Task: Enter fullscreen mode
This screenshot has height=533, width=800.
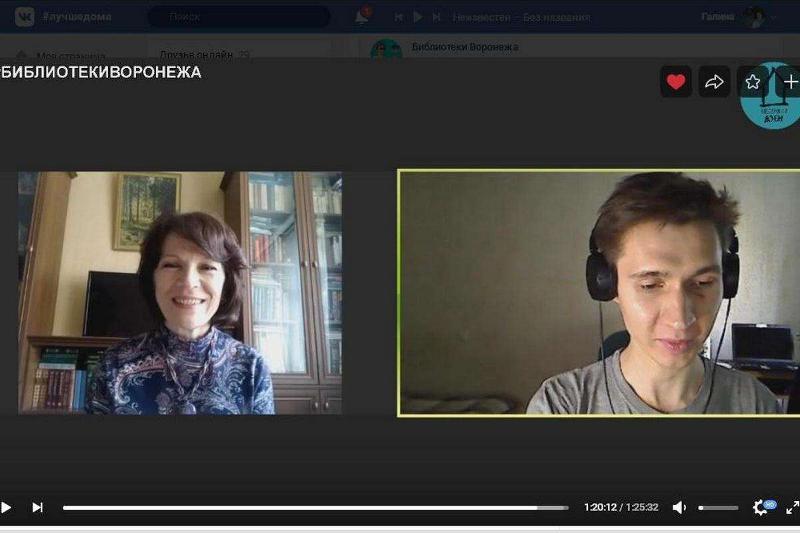Action: [793, 507]
